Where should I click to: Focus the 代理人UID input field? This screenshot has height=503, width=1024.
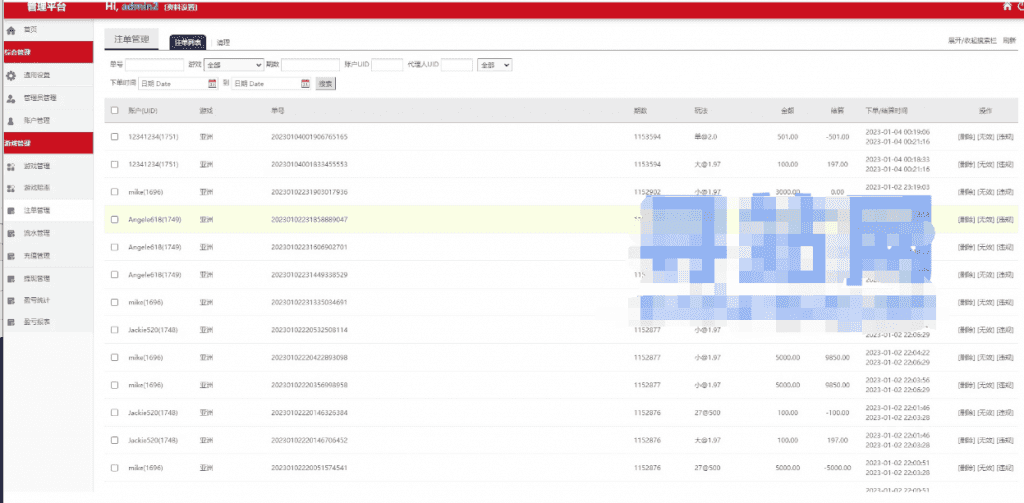457,65
